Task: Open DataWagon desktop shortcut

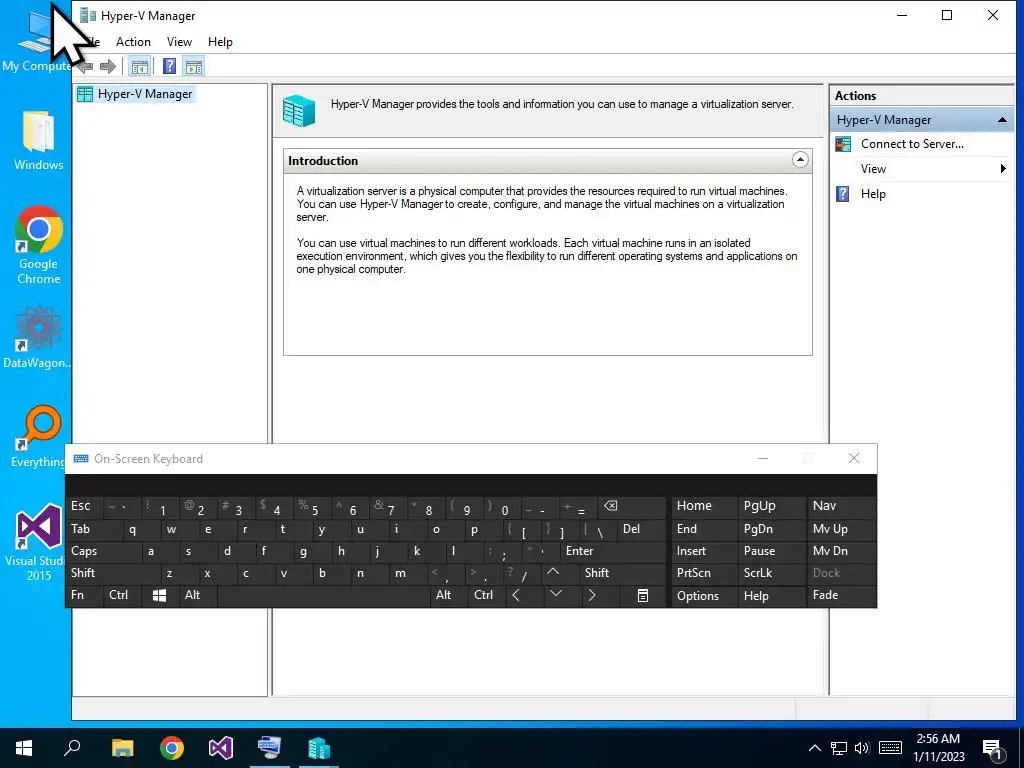Action: tap(37, 337)
